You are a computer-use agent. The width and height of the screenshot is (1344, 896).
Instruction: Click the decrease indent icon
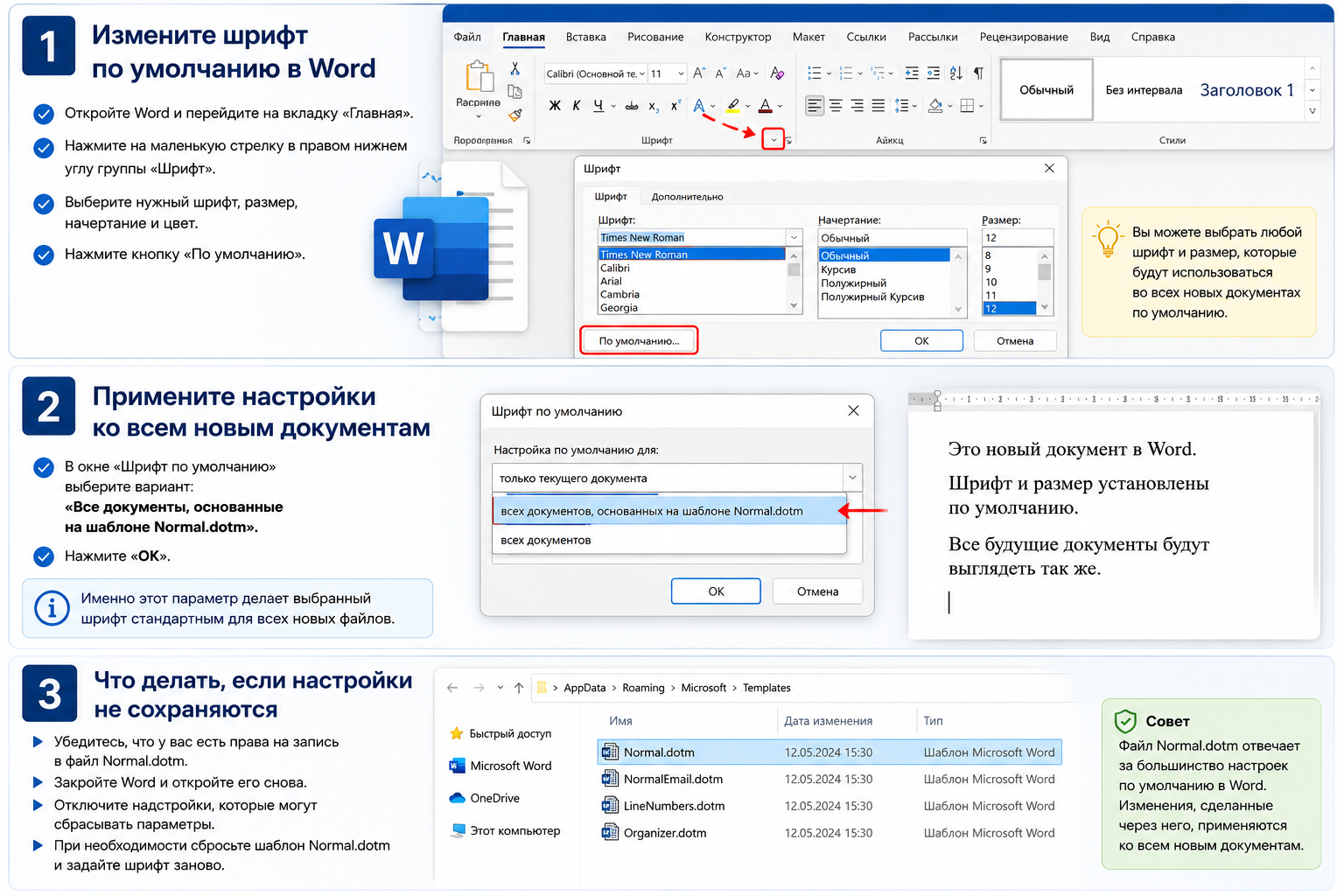912,73
